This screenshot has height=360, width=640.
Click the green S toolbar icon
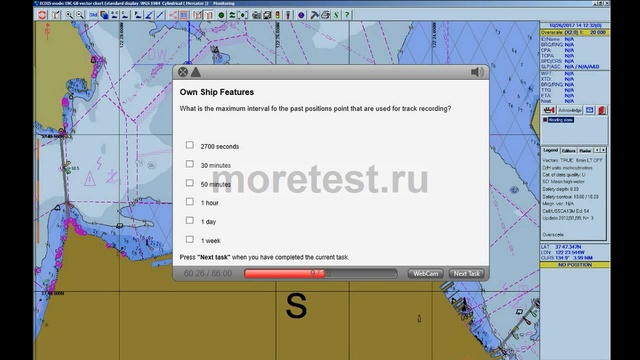(x=336, y=15)
